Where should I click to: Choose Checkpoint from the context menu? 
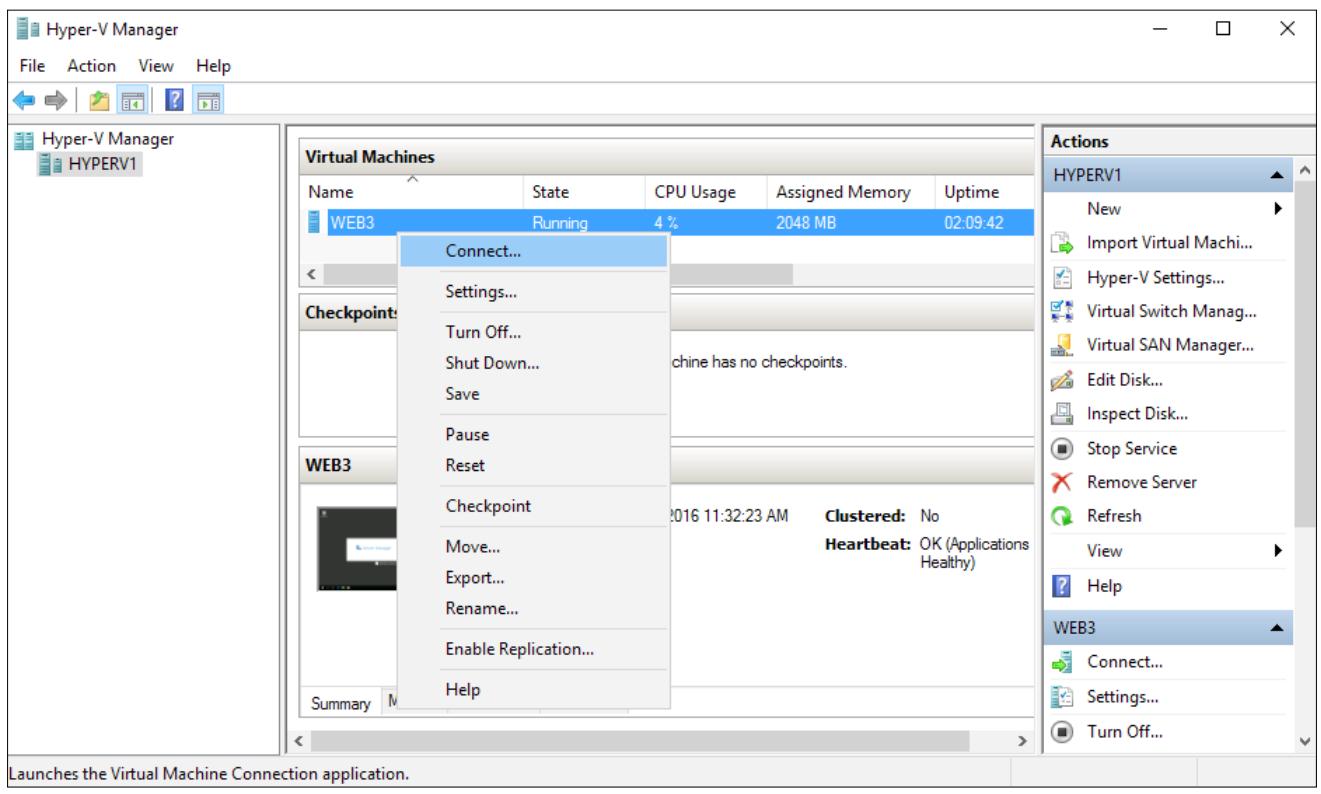(x=532, y=506)
